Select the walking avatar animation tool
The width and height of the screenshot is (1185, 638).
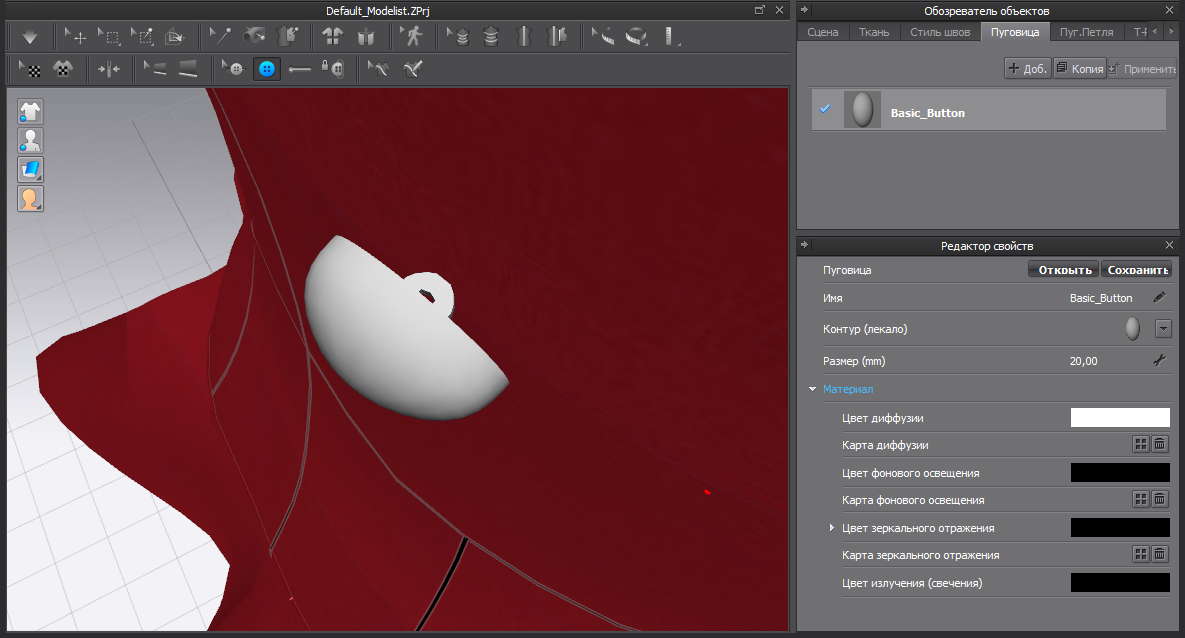pos(412,37)
